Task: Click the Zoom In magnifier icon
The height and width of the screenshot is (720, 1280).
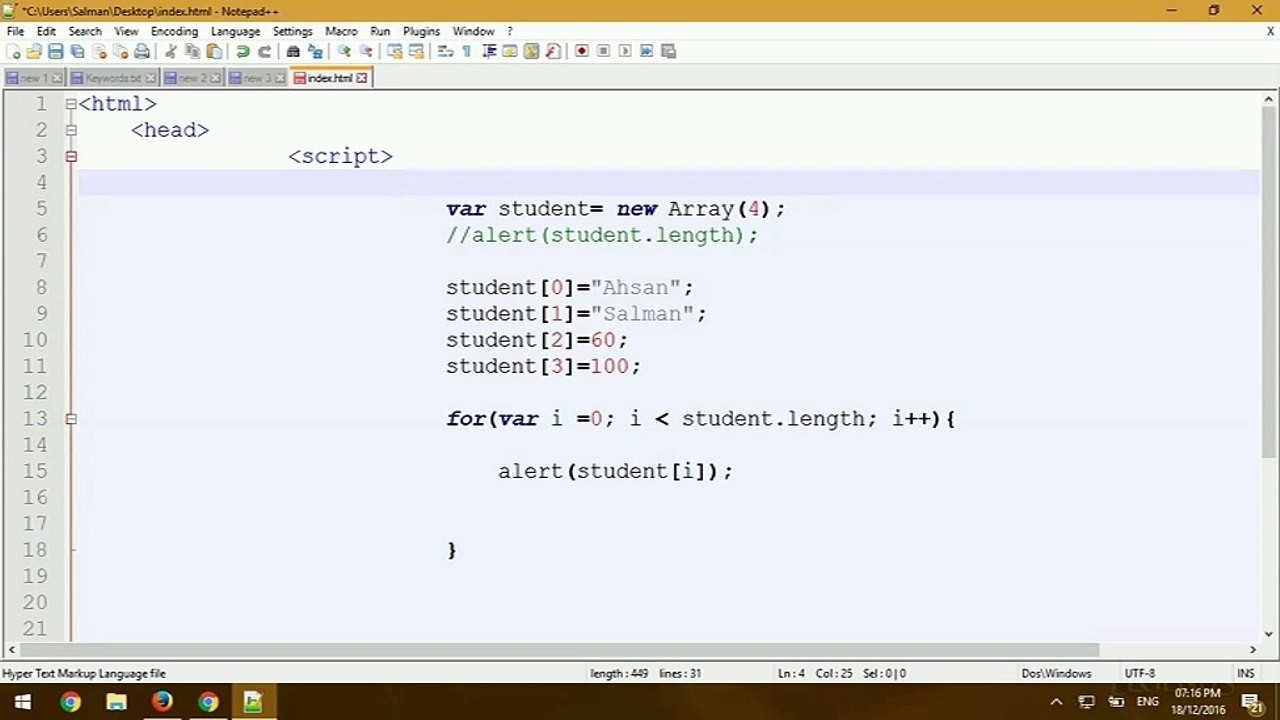Action: coord(344,51)
